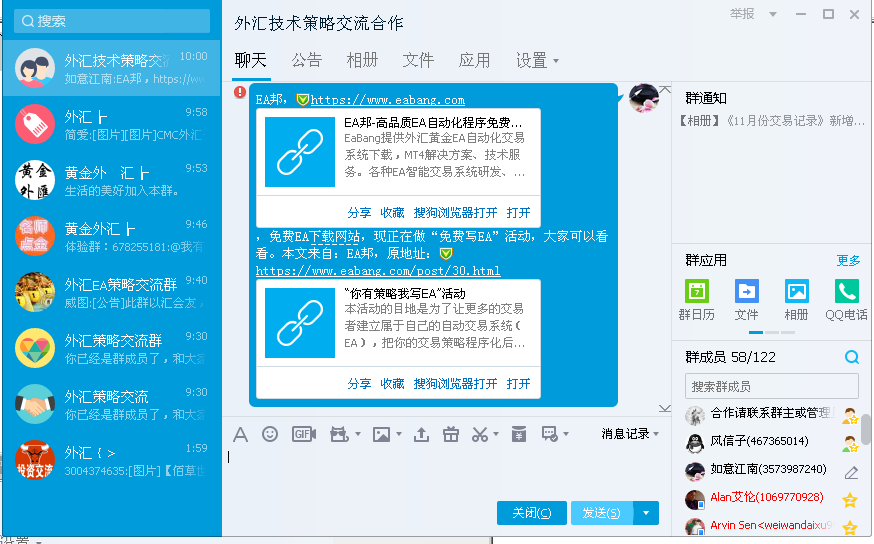The image size is (874, 544).
Task: Click the chat bubble more-features icon
Action: click(x=550, y=434)
